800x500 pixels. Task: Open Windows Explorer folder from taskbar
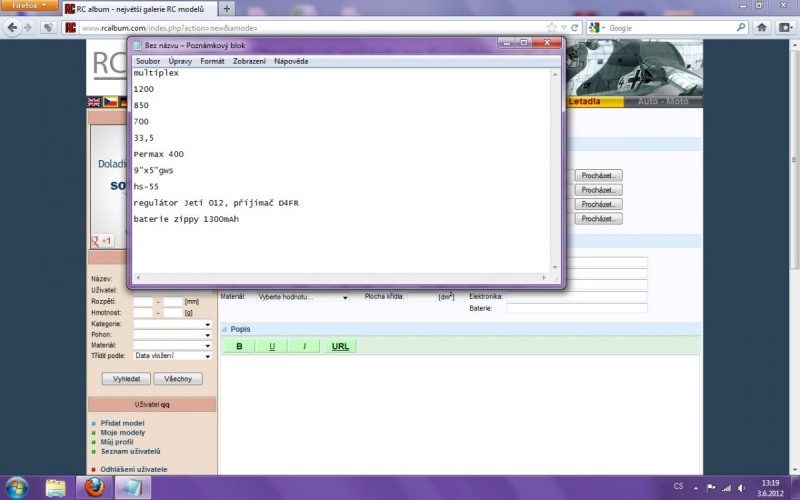click(x=56, y=487)
